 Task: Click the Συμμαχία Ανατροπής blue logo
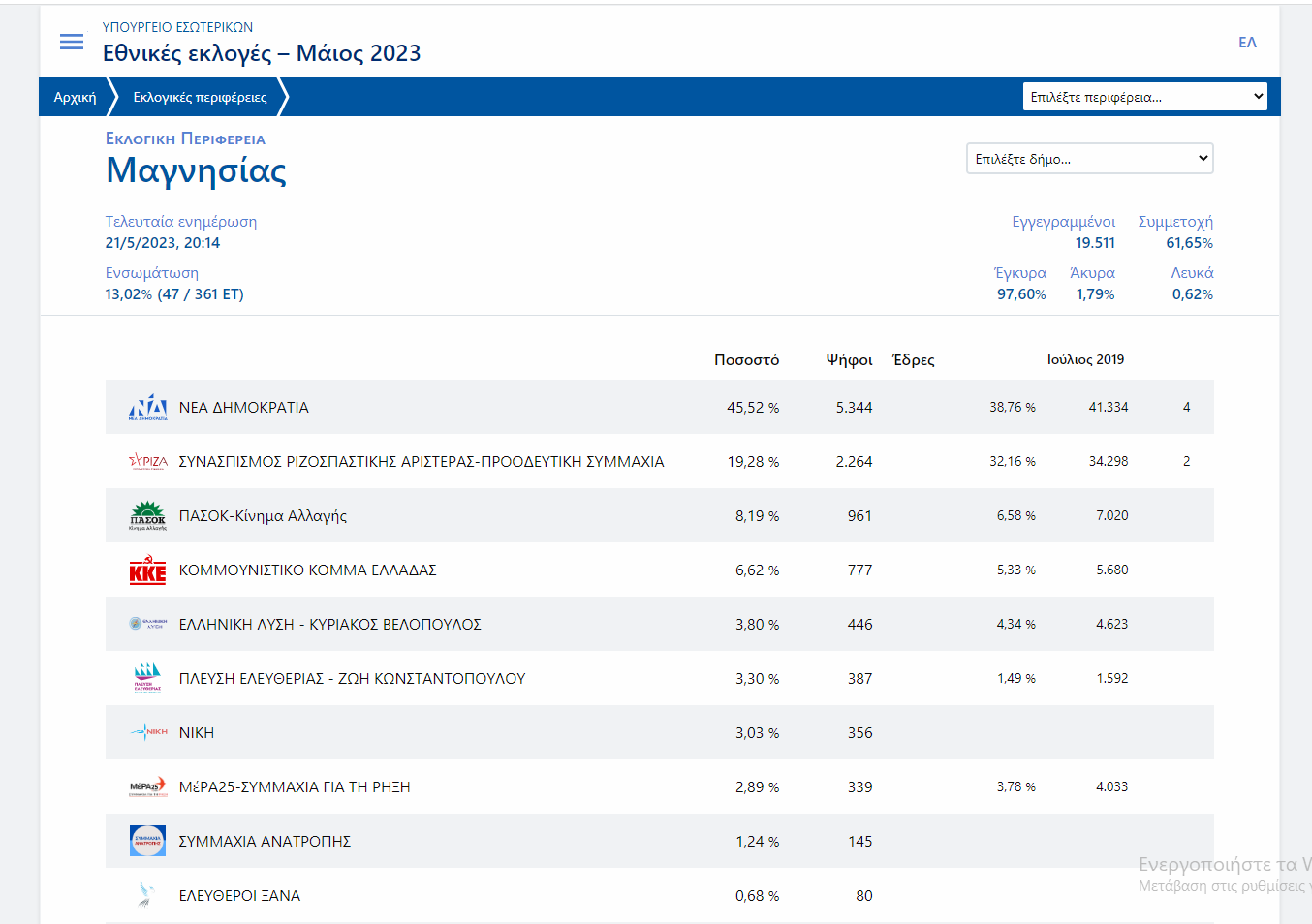coord(147,841)
